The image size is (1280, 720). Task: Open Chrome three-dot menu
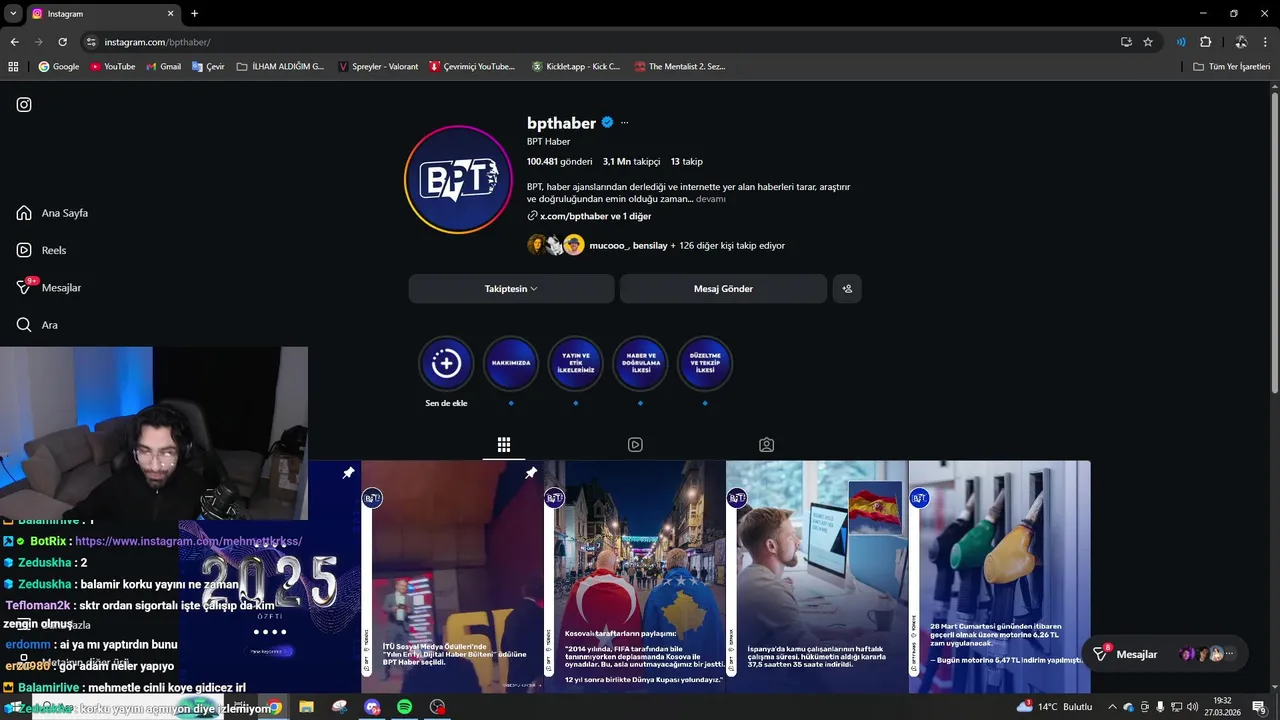pos(1265,42)
